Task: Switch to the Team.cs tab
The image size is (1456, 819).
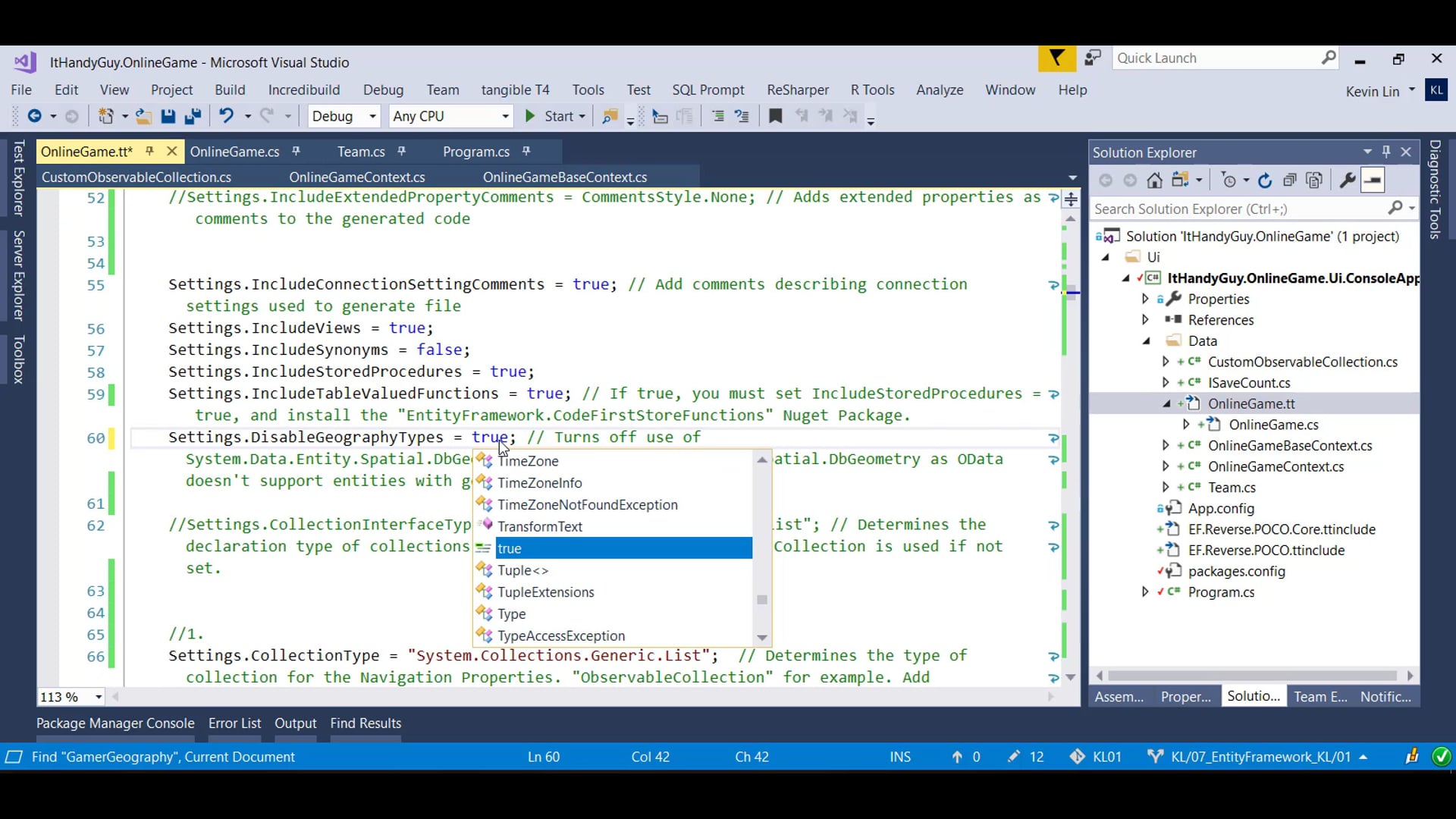Action: [361, 152]
